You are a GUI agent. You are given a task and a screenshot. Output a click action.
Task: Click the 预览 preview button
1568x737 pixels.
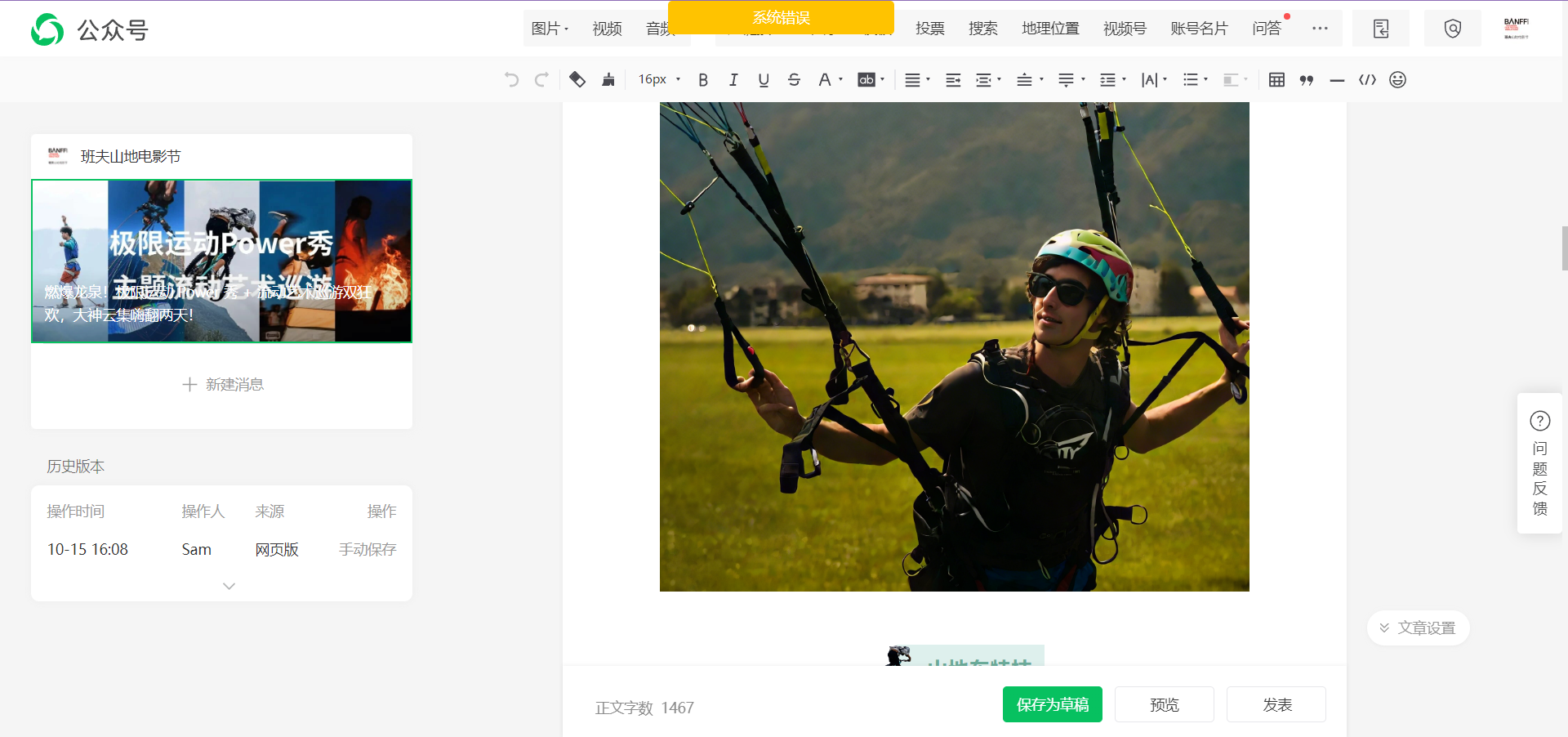[1164, 704]
